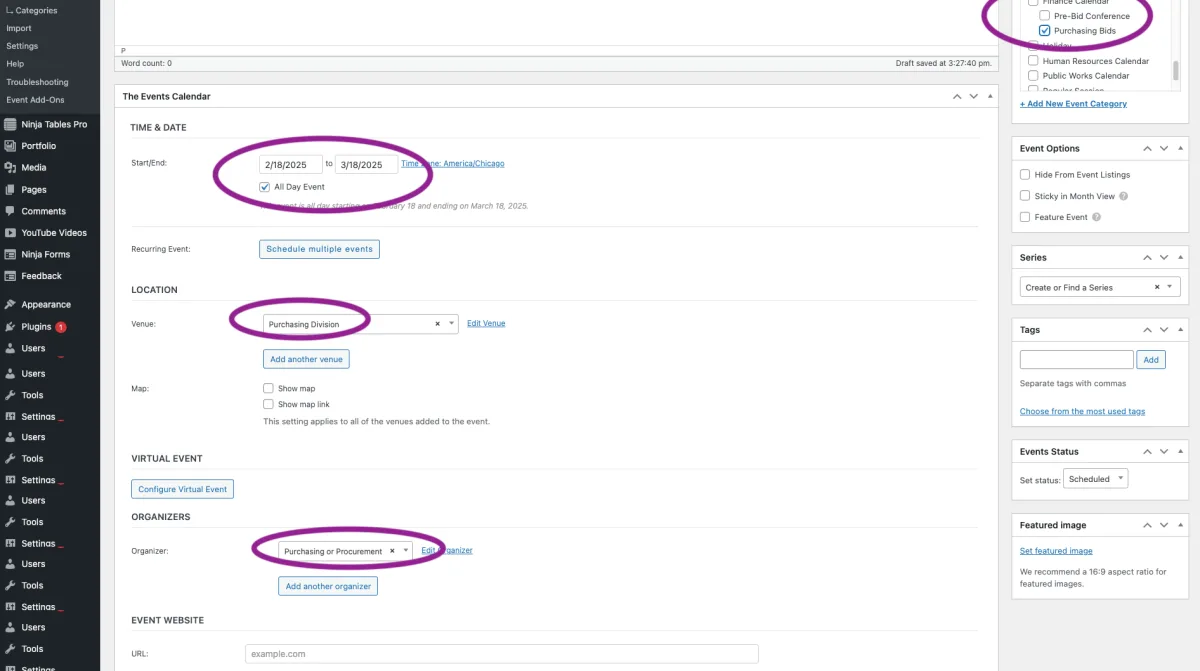Click the Comments bubble icon in the sidebar
1200x671 pixels.
[x=10, y=211]
